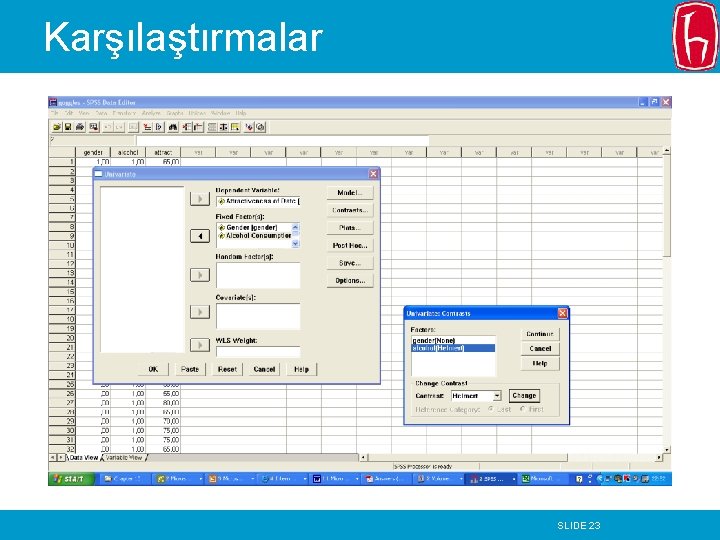
Task: Click the Go to Case toolbar icon
Action: 147,127
